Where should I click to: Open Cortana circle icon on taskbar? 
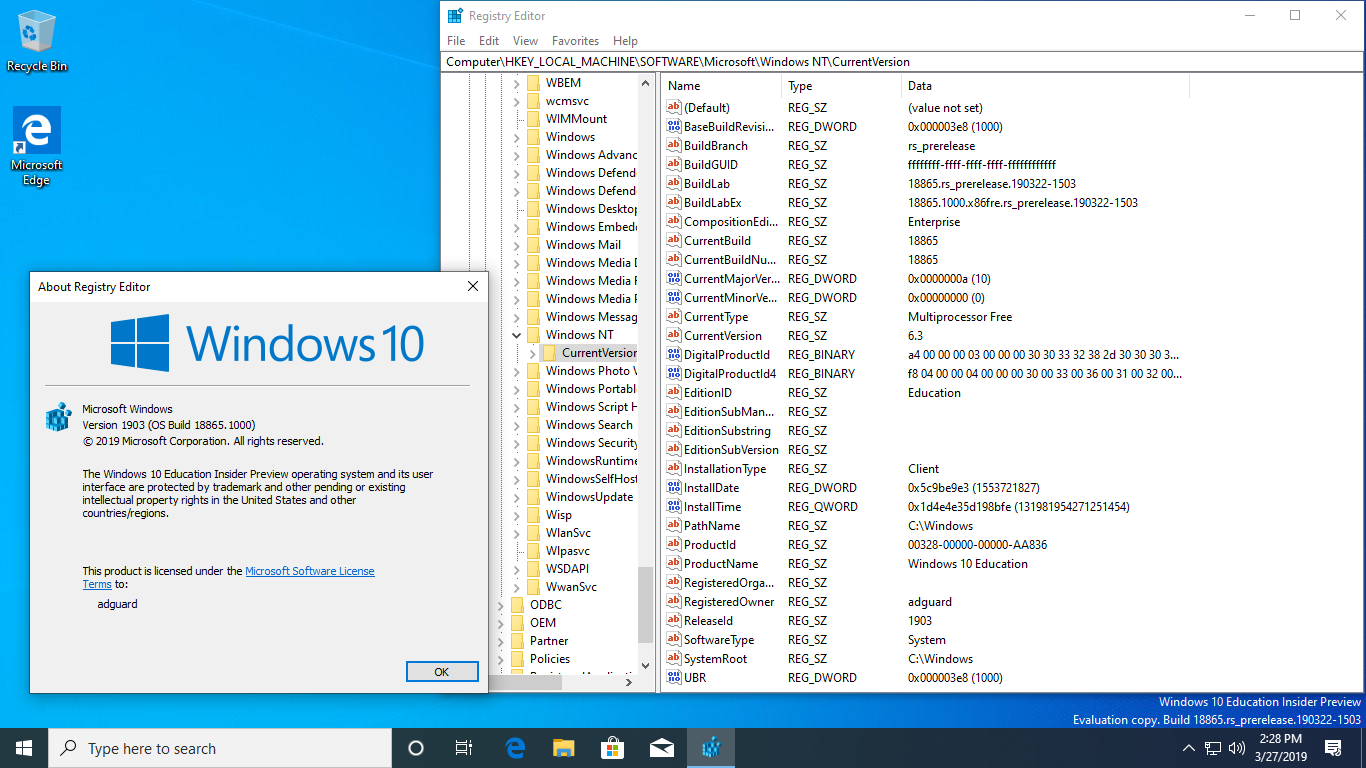point(416,748)
